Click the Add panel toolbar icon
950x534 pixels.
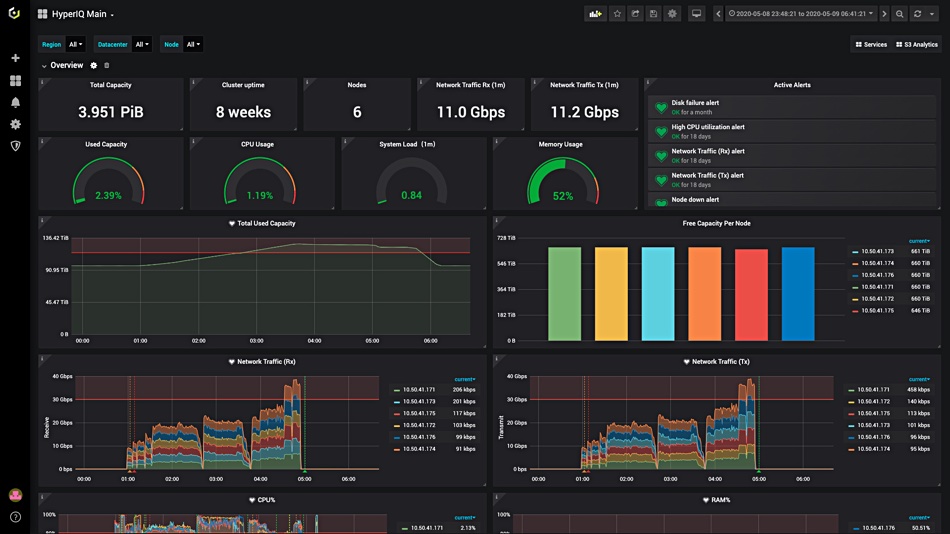point(596,14)
